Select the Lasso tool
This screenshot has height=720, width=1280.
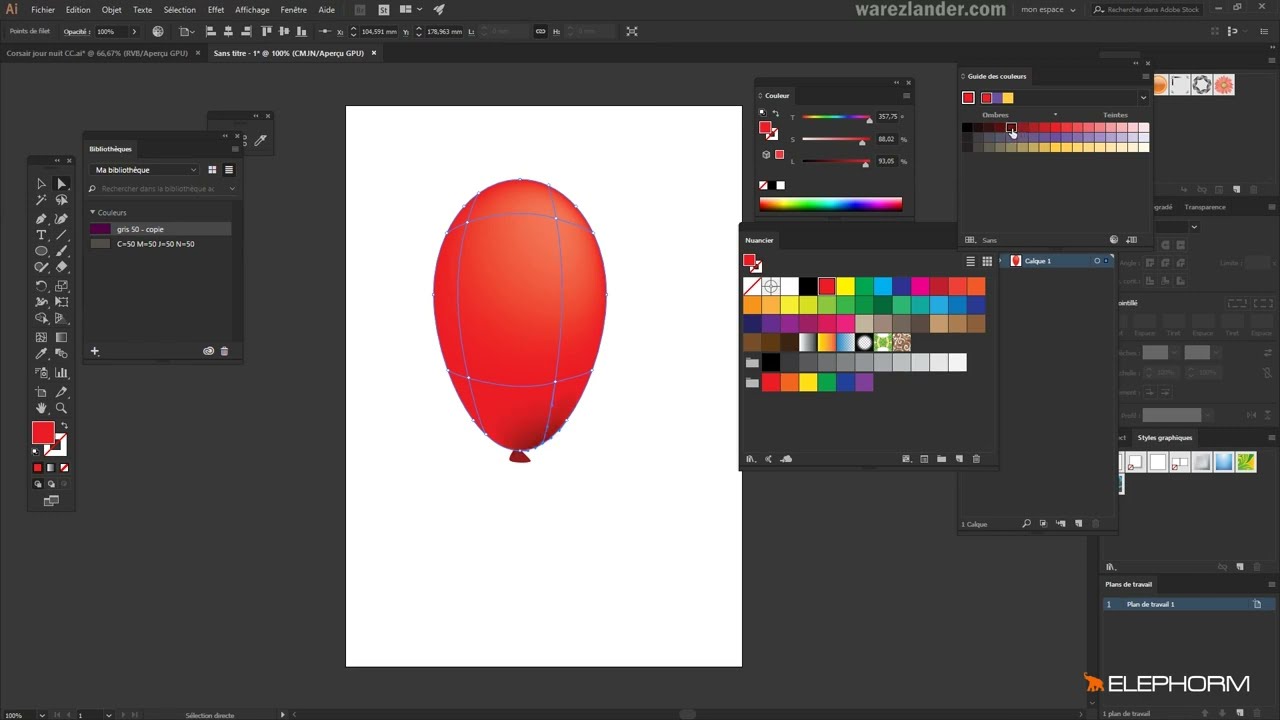coord(61,201)
